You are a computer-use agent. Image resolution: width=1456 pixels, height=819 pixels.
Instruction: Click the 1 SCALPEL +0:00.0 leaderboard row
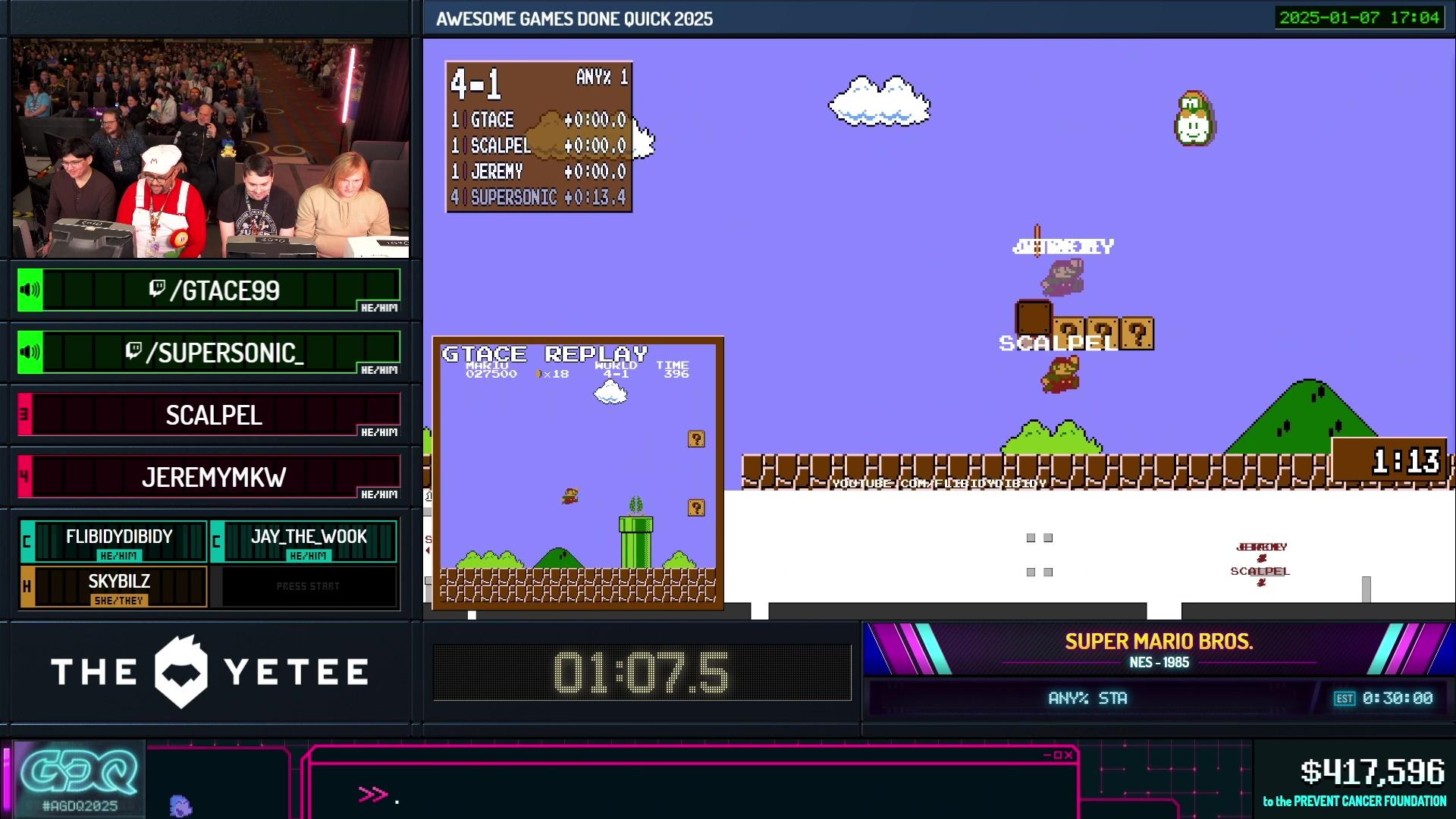tap(538, 146)
